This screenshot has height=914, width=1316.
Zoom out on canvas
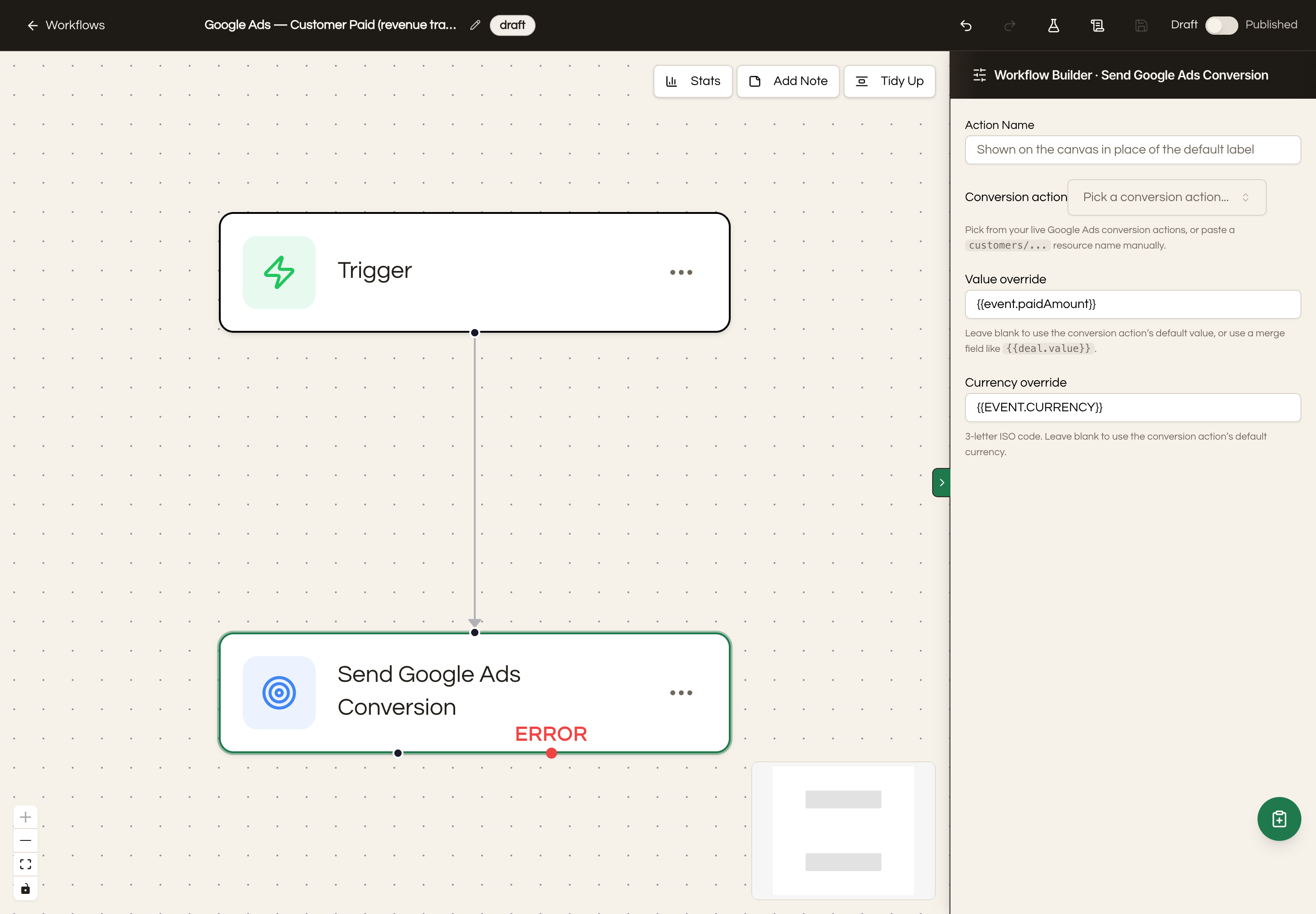pyautogui.click(x=25, y=840)
